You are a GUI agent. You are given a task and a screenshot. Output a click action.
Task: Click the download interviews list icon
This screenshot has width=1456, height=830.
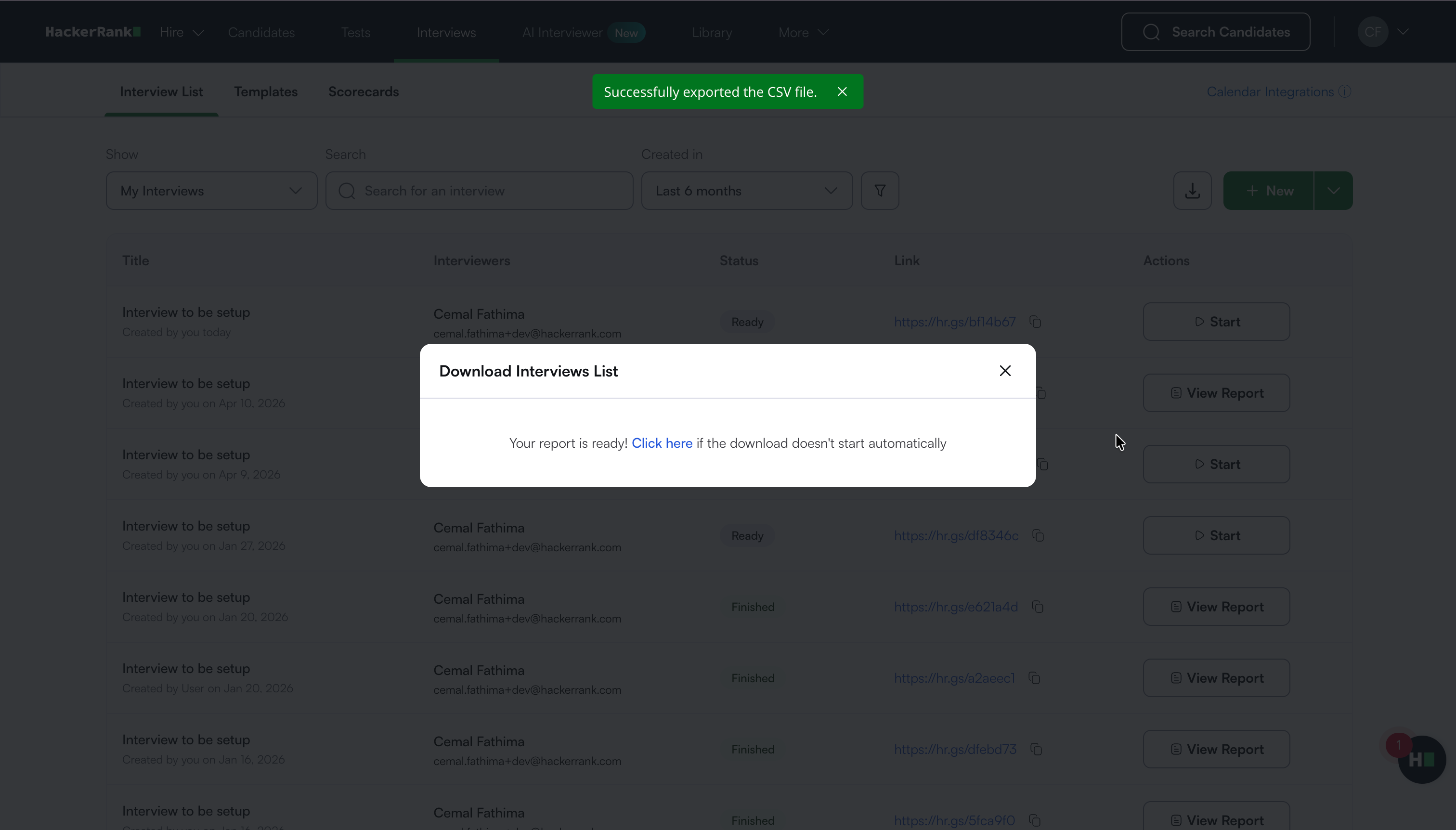coord(1192,191)
